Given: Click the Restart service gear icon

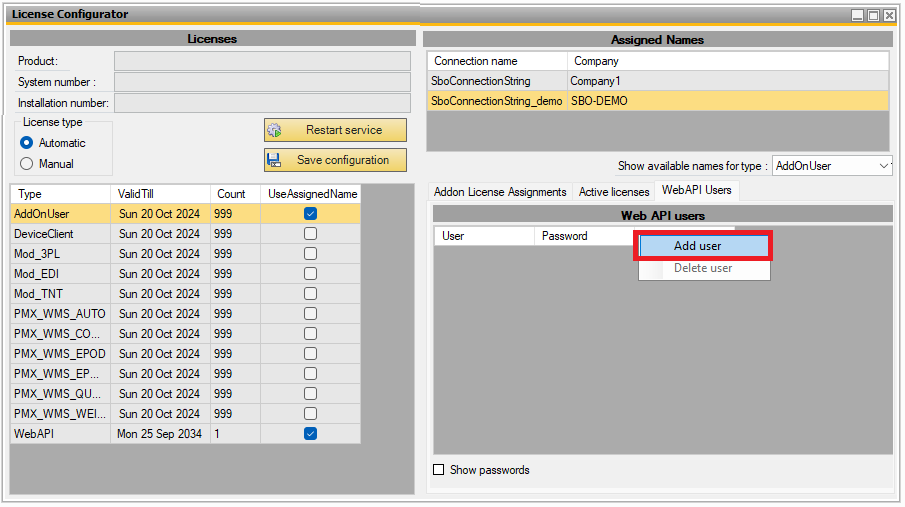Looking at the screenshot, I should (x=275, y=130).
